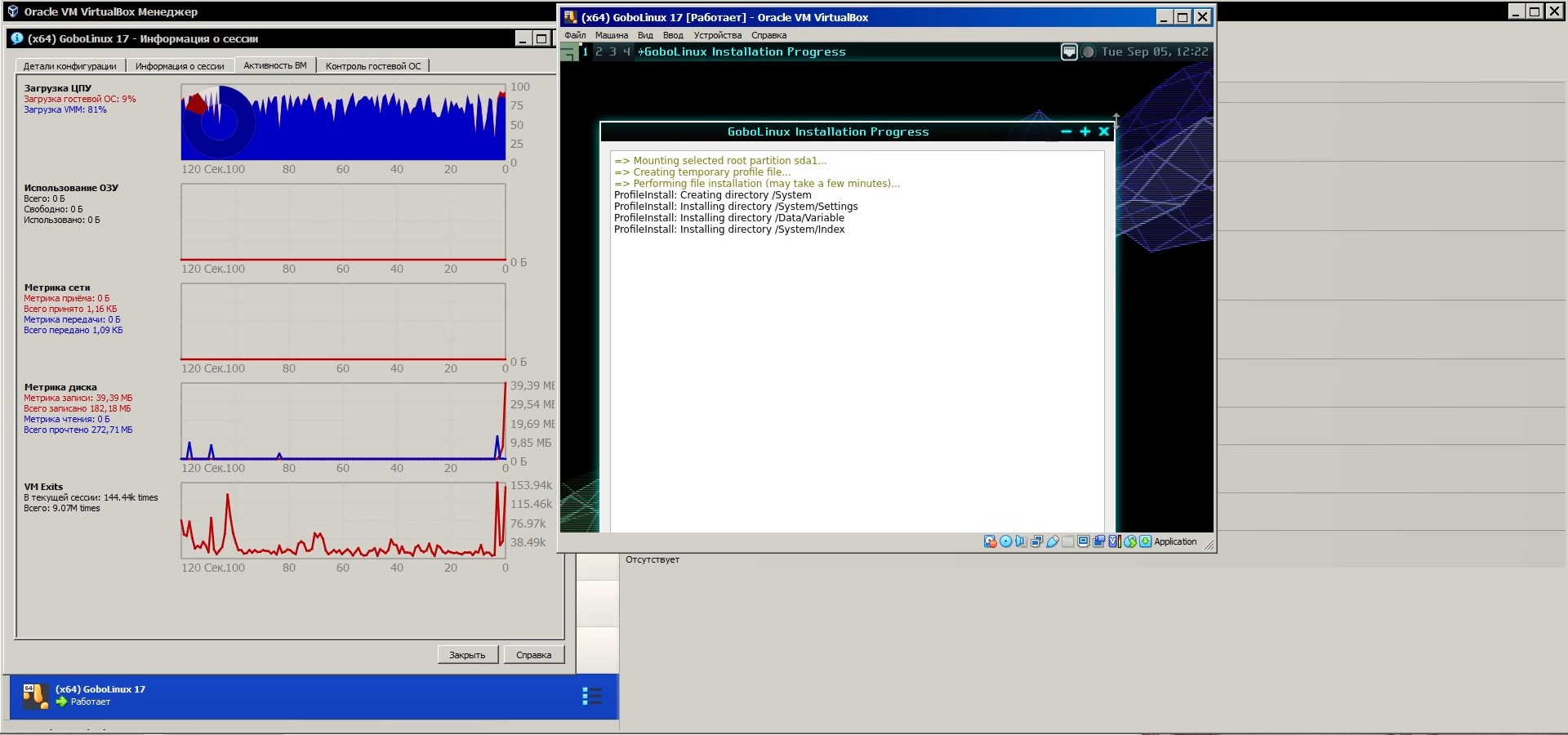Click the network tray icon in GoboLinux panel
Image resolution: width=1568 pixels, height=735 pixels.
tap(1069, 52)
